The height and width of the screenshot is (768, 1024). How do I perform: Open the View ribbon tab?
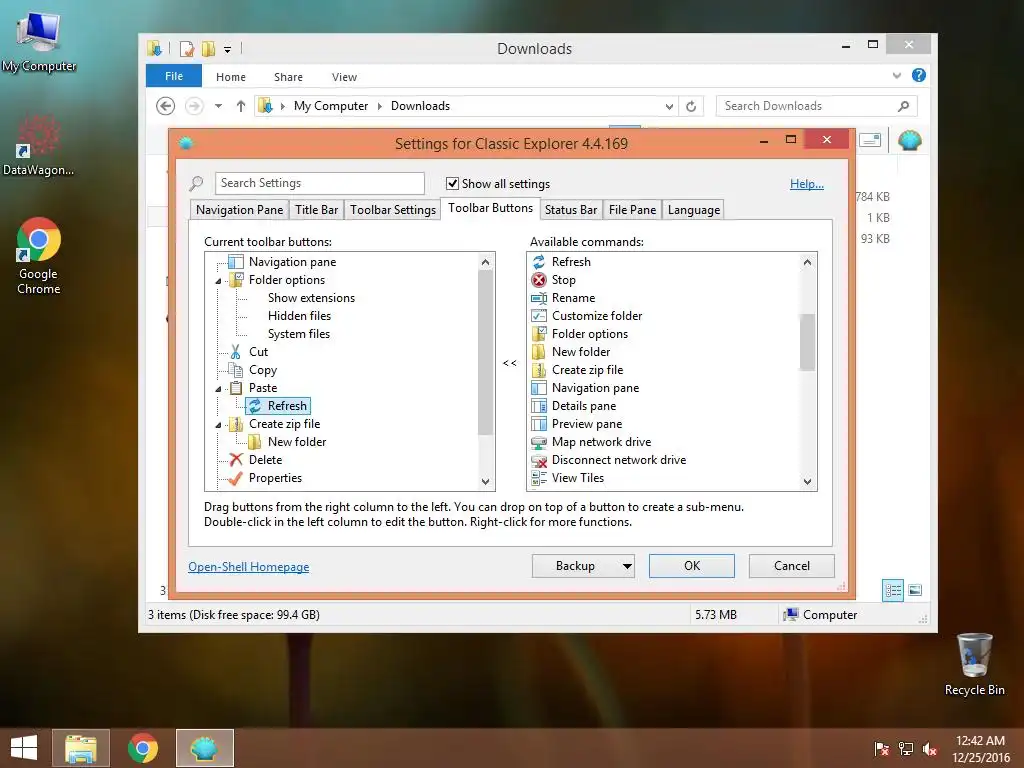coord(344,77)
